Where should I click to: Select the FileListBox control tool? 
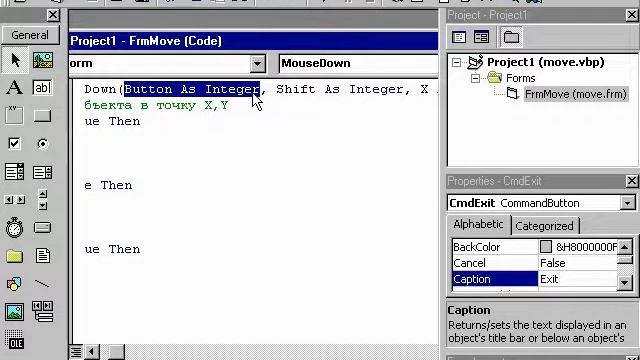pos(42,256)
